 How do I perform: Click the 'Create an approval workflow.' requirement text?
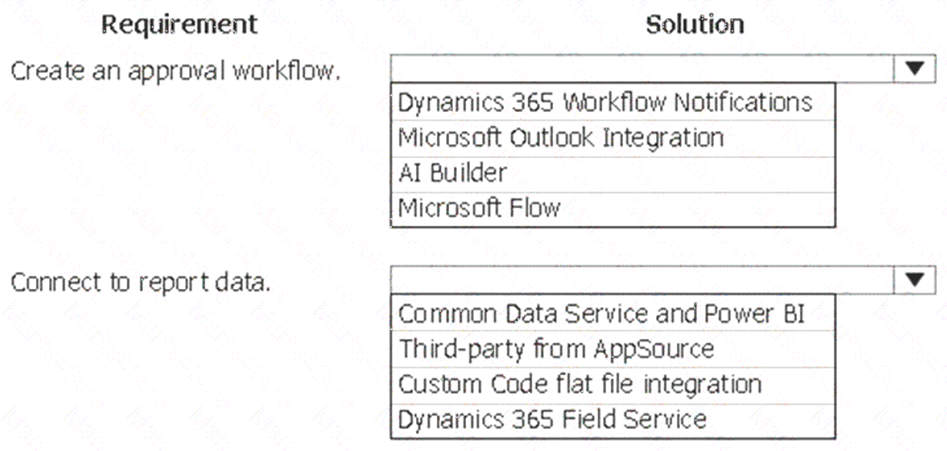point(176,72)
